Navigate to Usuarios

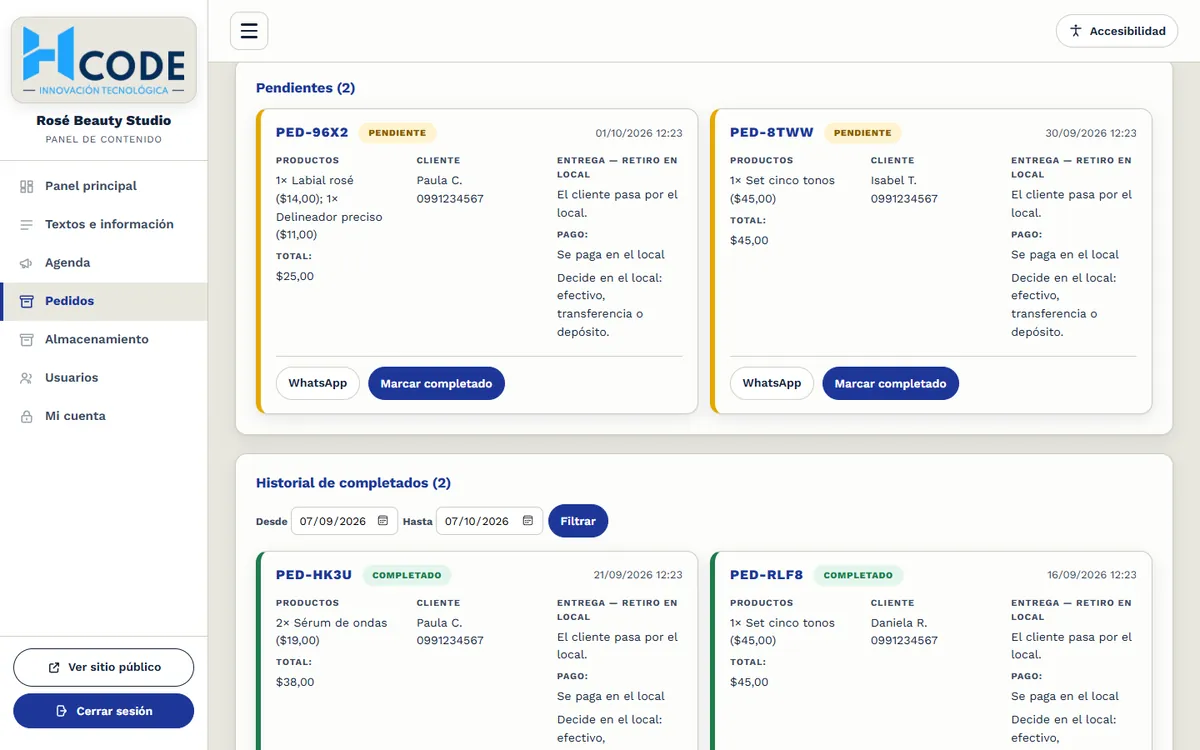104,378
